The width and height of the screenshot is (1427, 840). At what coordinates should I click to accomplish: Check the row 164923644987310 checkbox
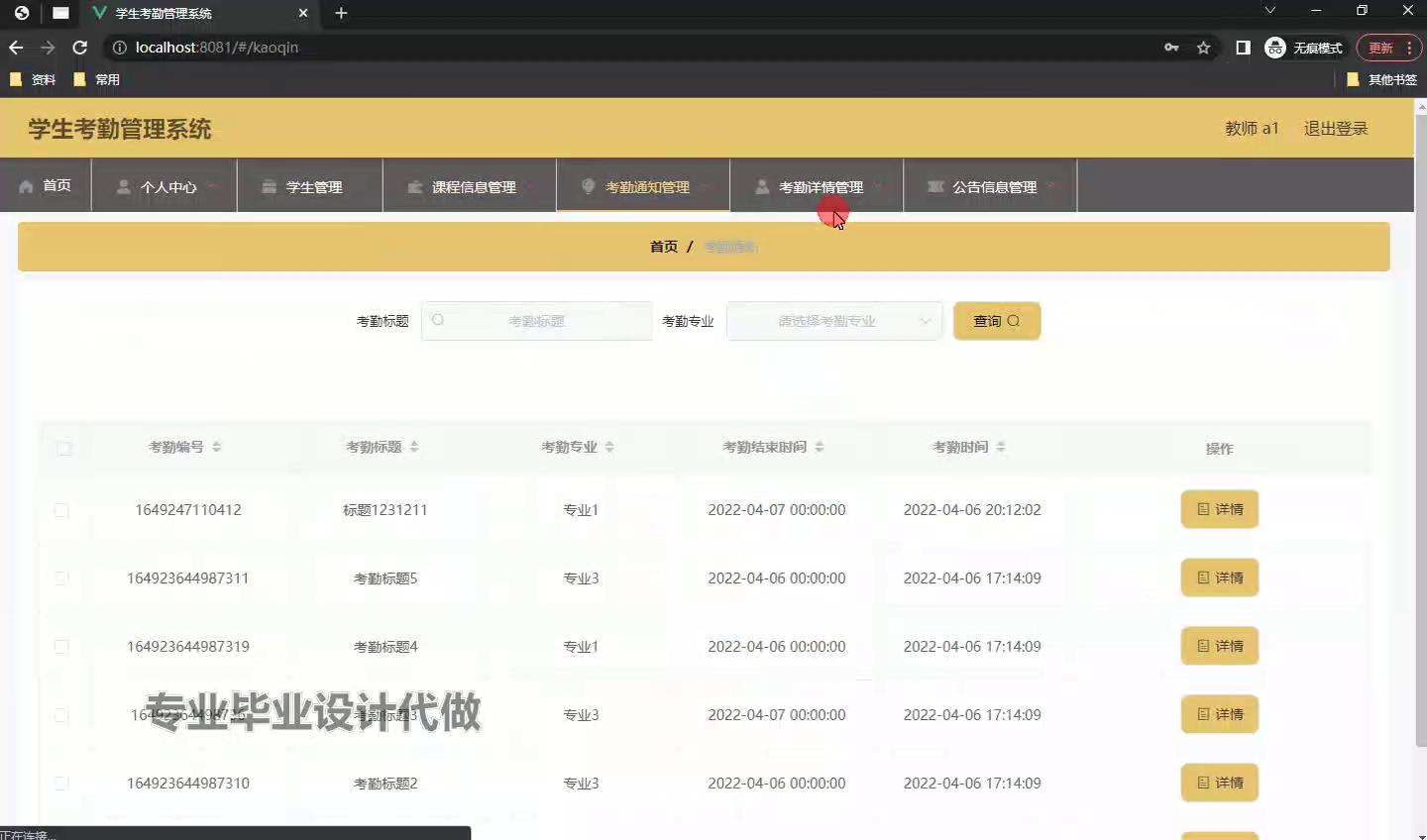(x=61, y=784)
